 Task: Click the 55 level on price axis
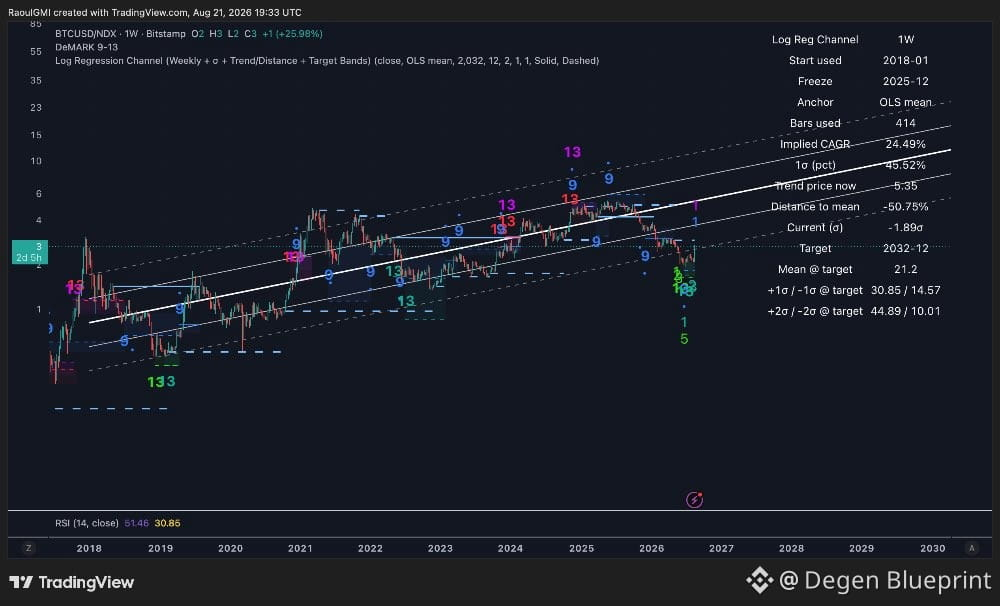[x=36, y=52]
